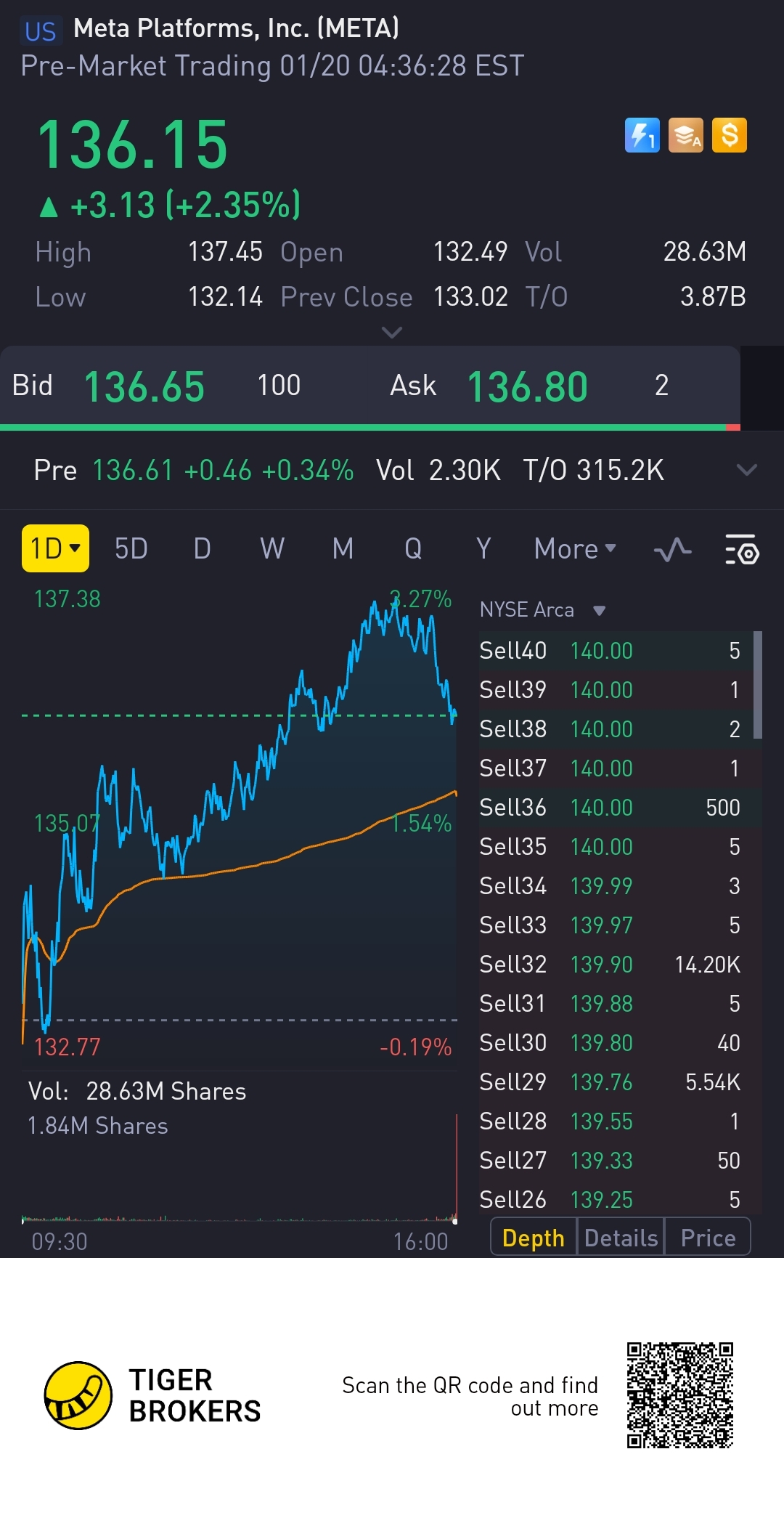Image resolution: width=784 pixels, height=1534 pixels.
Task: Tap the Prev Close value 133.02
Action: click(470, 297)
